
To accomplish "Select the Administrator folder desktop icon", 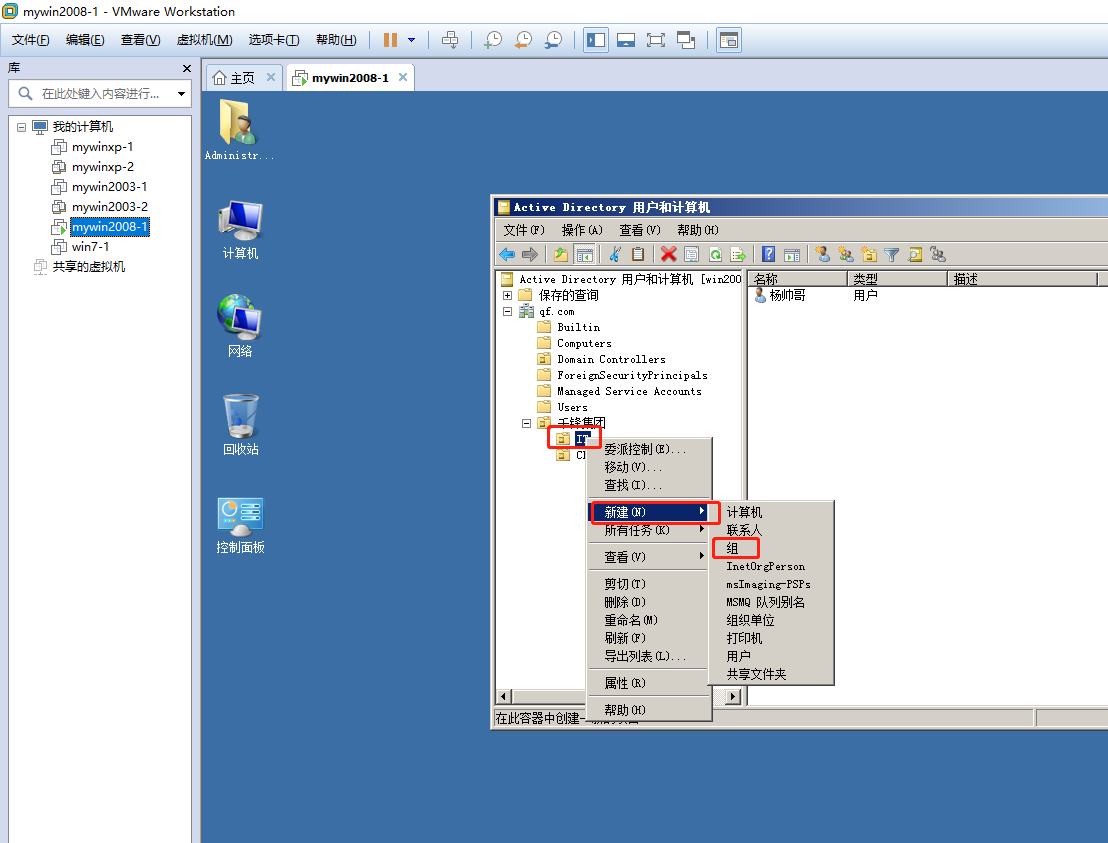I will 239,130.
